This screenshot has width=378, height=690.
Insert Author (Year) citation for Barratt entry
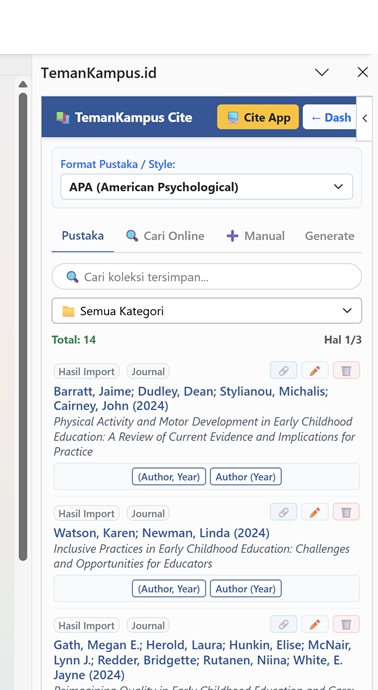pyautogui.click(x=246, y=477)
